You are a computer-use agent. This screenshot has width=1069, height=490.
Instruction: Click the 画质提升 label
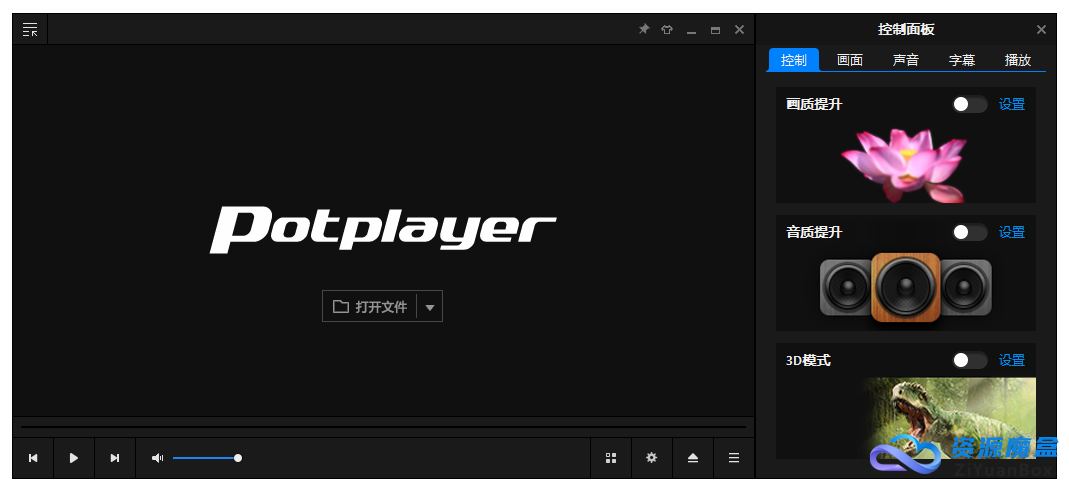coord(814,104)
